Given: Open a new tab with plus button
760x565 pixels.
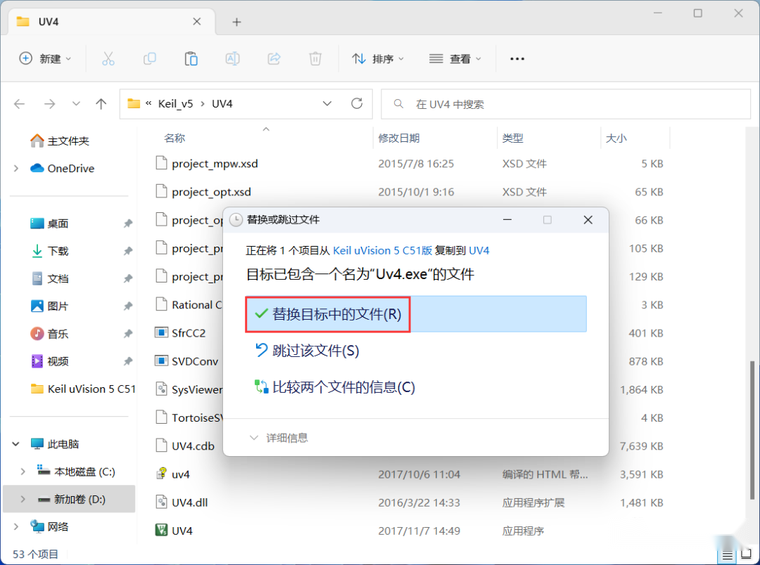Looking at the screenshot, I should point(237,22).
